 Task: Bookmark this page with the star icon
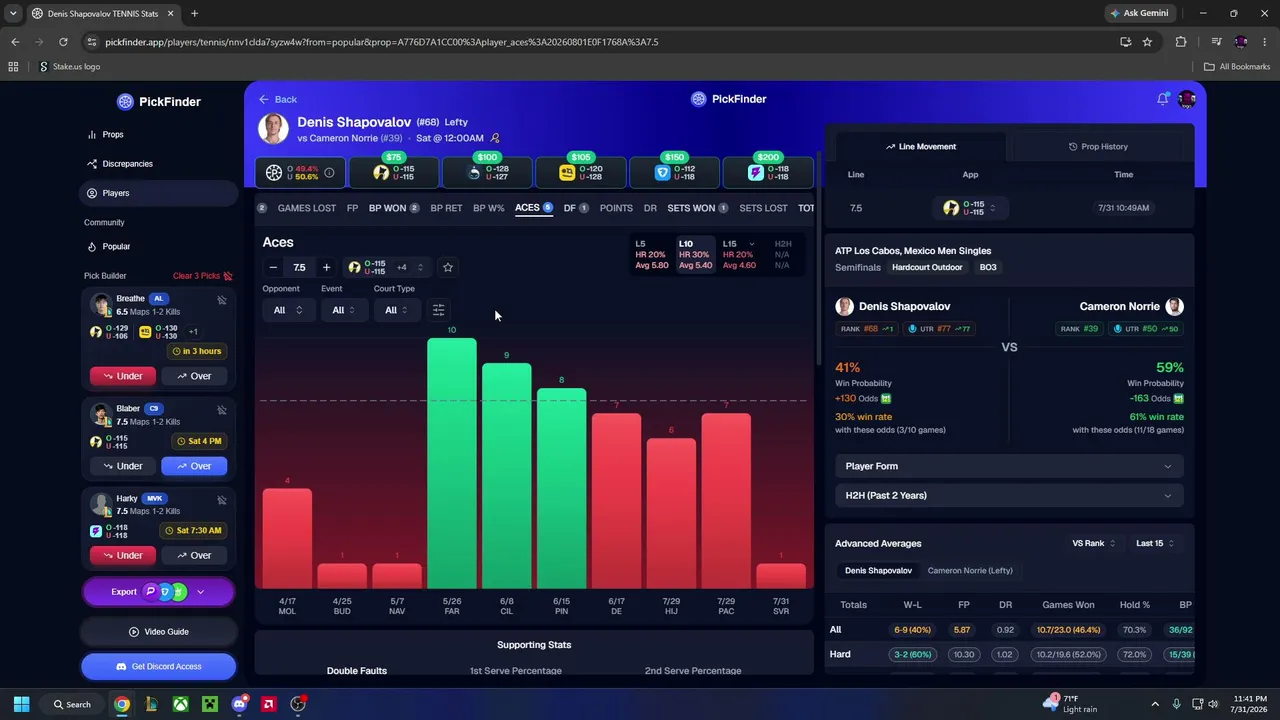click(1147, 42)
